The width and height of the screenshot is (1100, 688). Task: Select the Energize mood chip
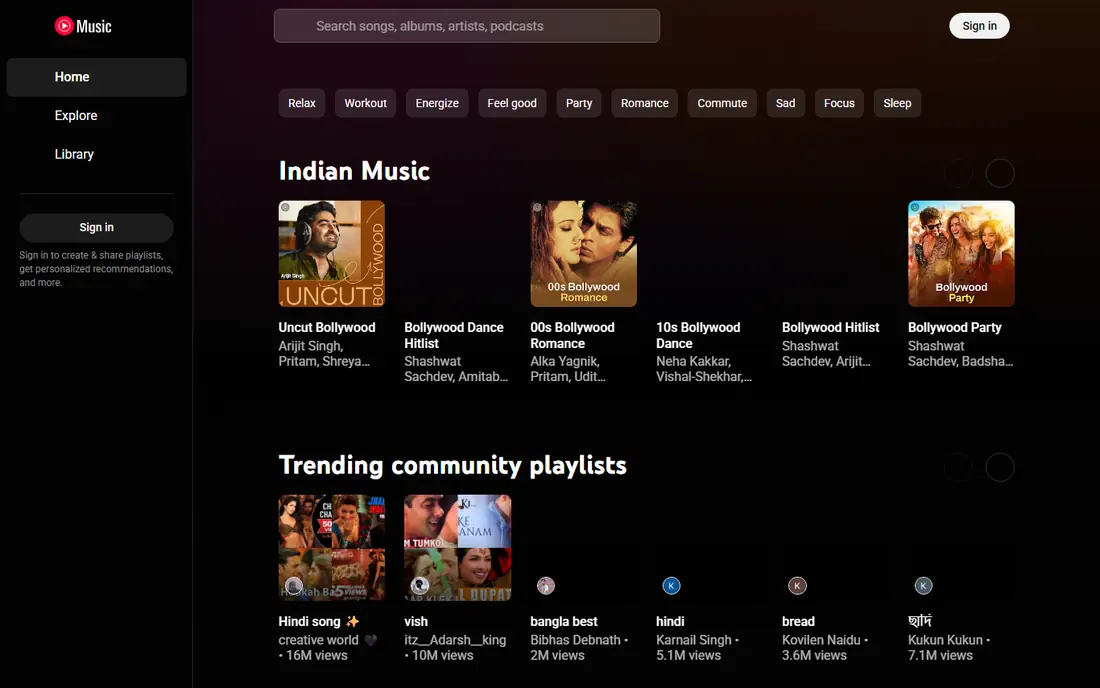pyautogui.click(x=437, y=103)
